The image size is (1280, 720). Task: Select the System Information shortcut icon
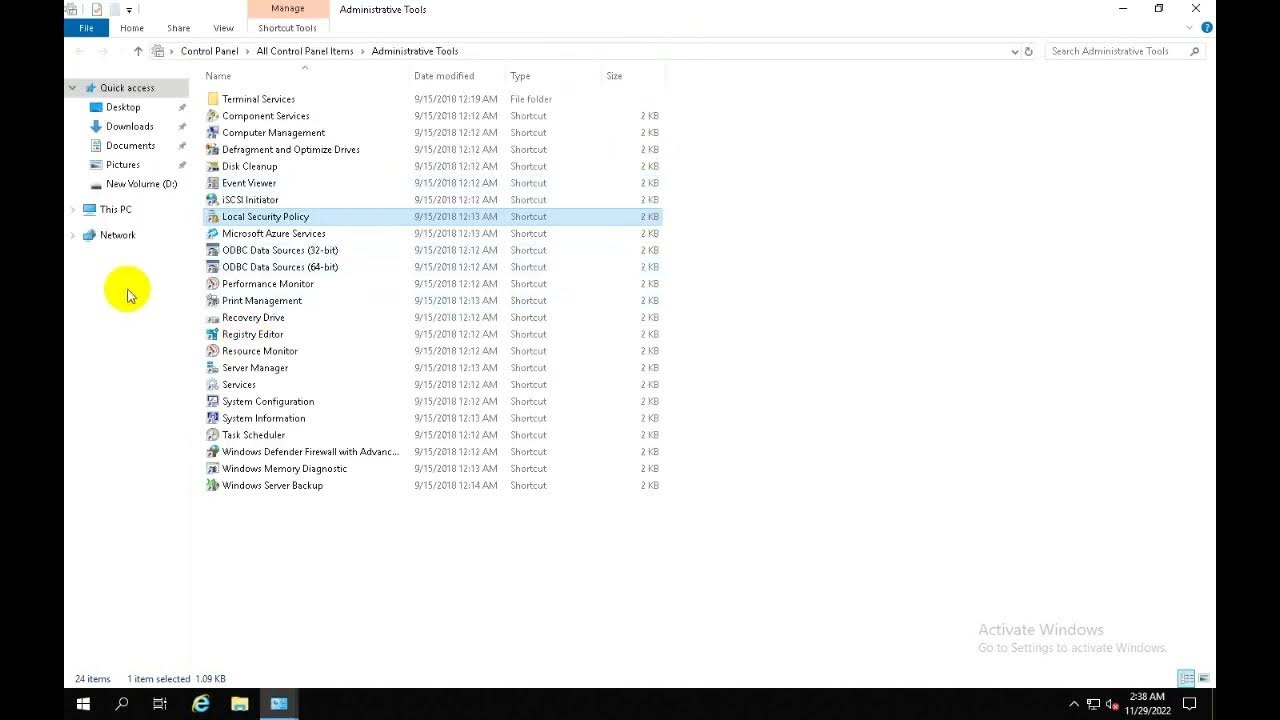point(212,418)
